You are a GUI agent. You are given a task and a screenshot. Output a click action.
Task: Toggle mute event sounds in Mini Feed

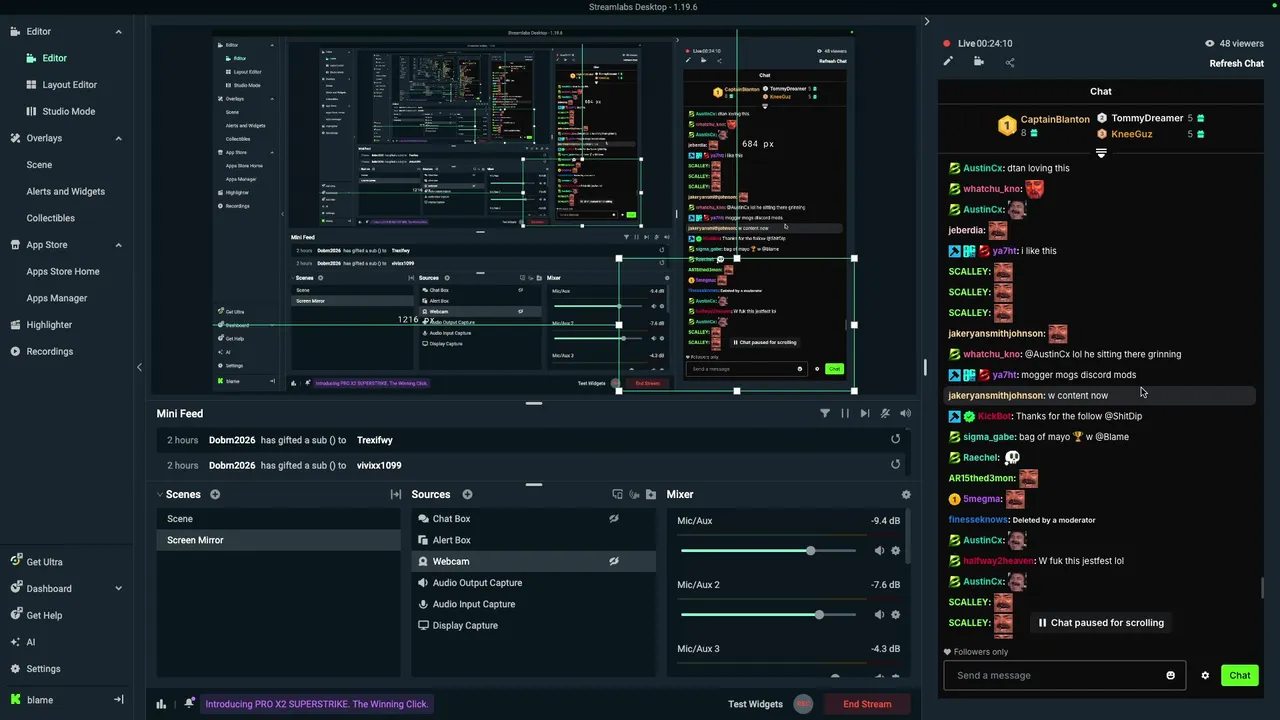885,413
